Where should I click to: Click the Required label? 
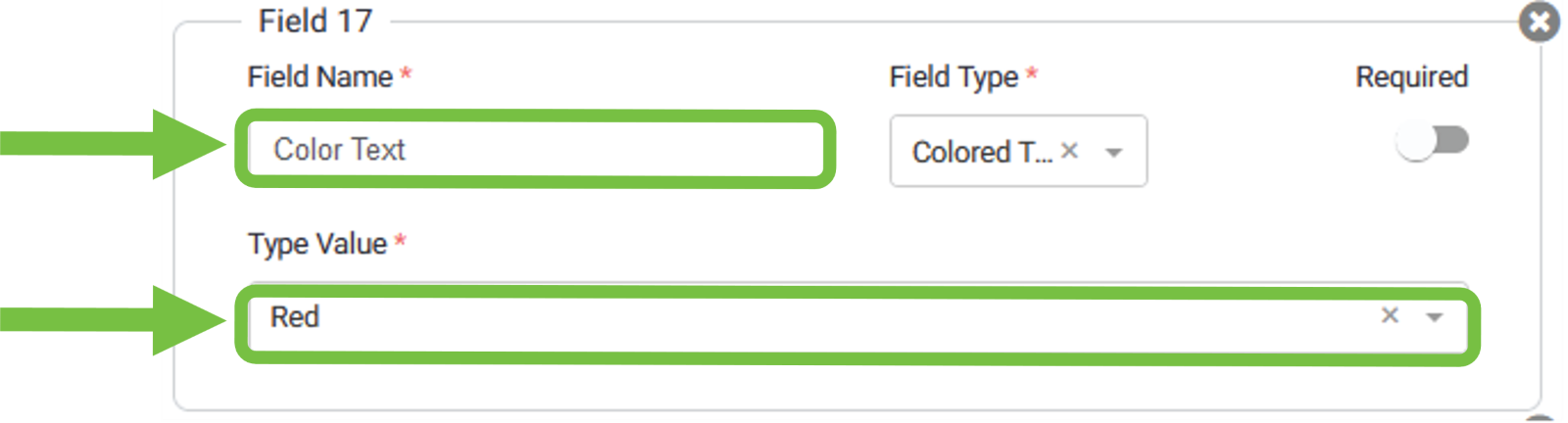tap(1411, 76)
